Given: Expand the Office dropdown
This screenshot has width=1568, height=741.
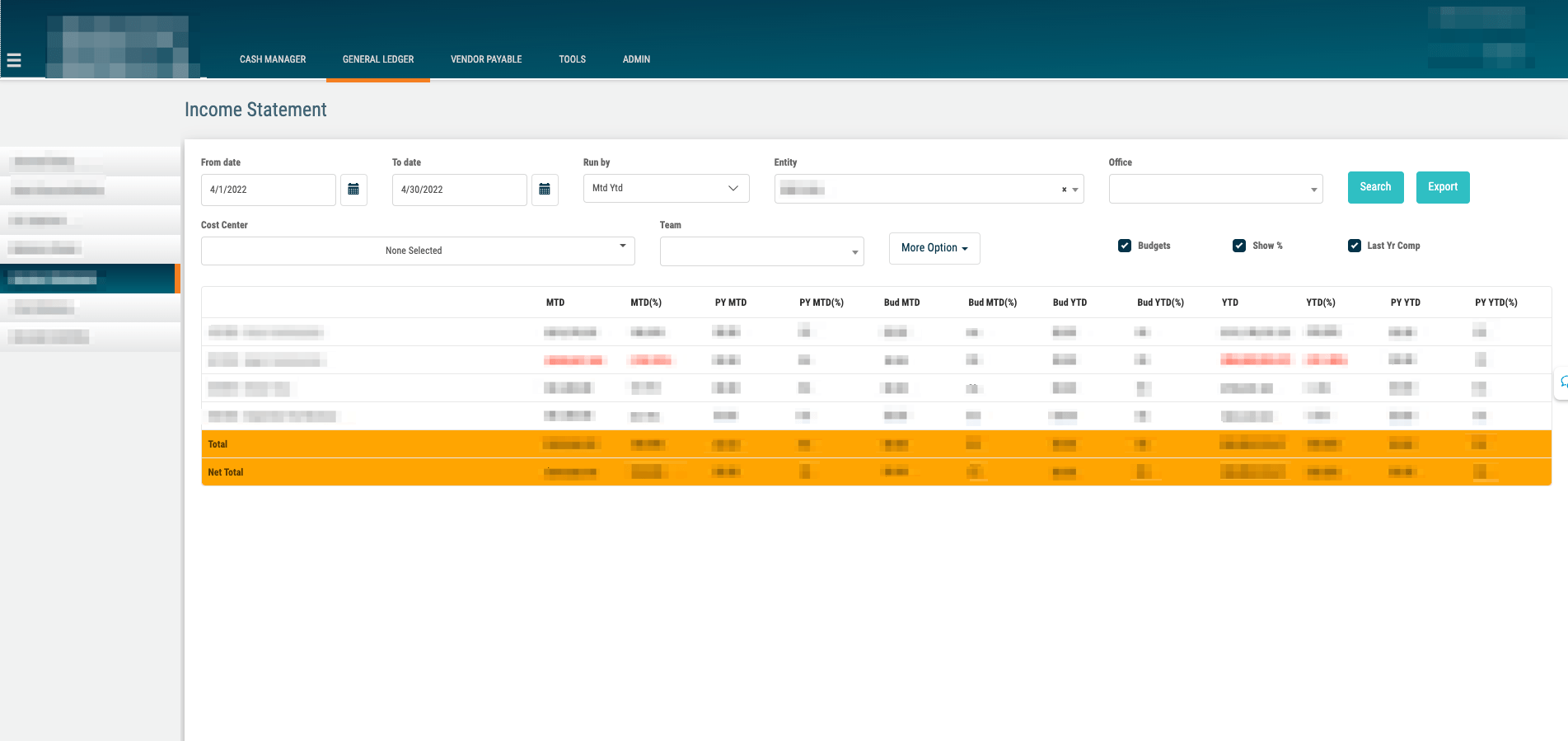Looking at the screenshot, I should pos(1215,189).
